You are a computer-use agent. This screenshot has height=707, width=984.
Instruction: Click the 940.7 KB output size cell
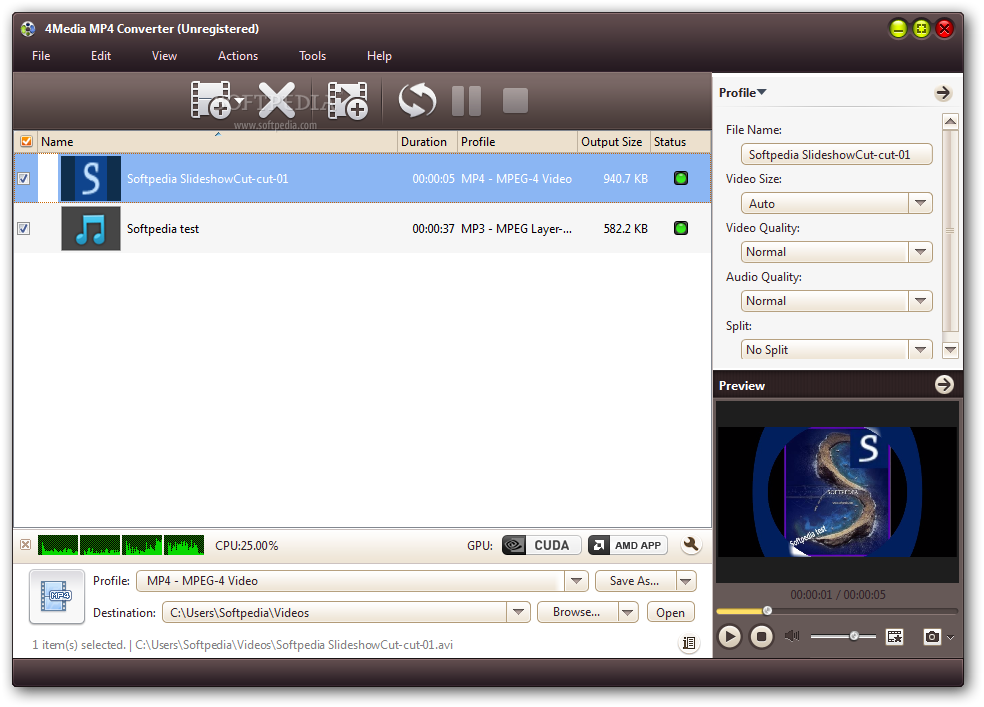coord(625,179)
